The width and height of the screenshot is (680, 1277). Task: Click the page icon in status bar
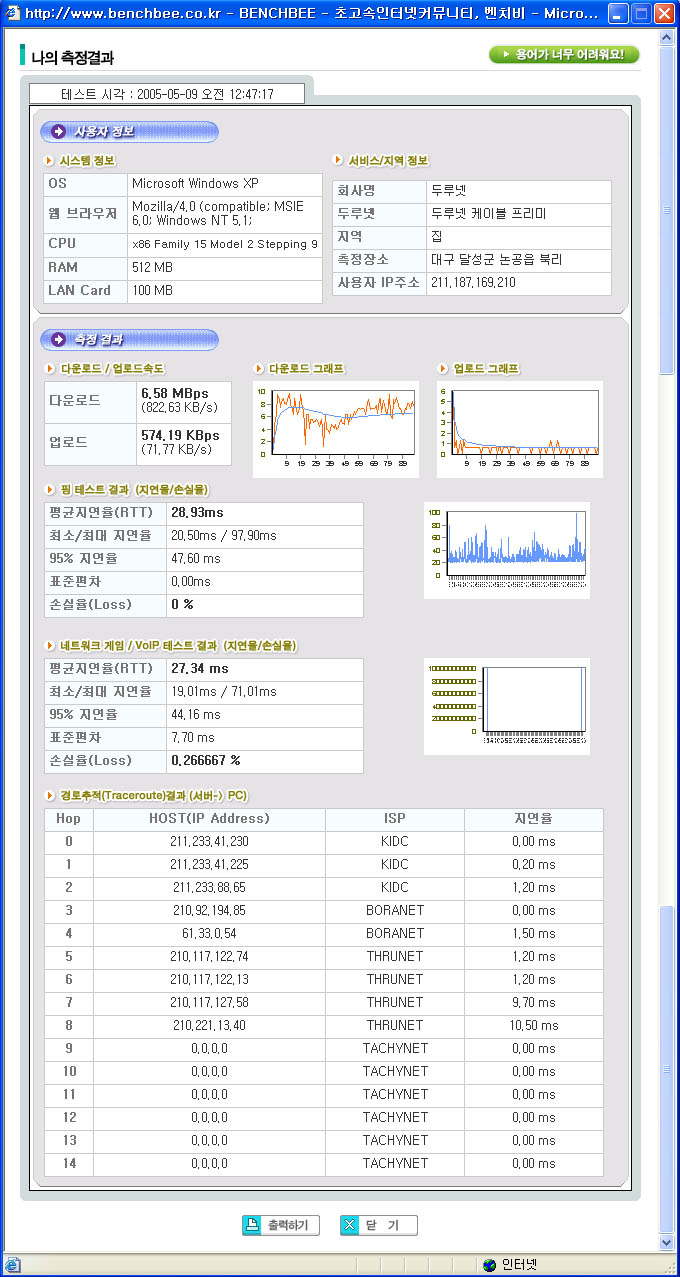point(12,1265)
